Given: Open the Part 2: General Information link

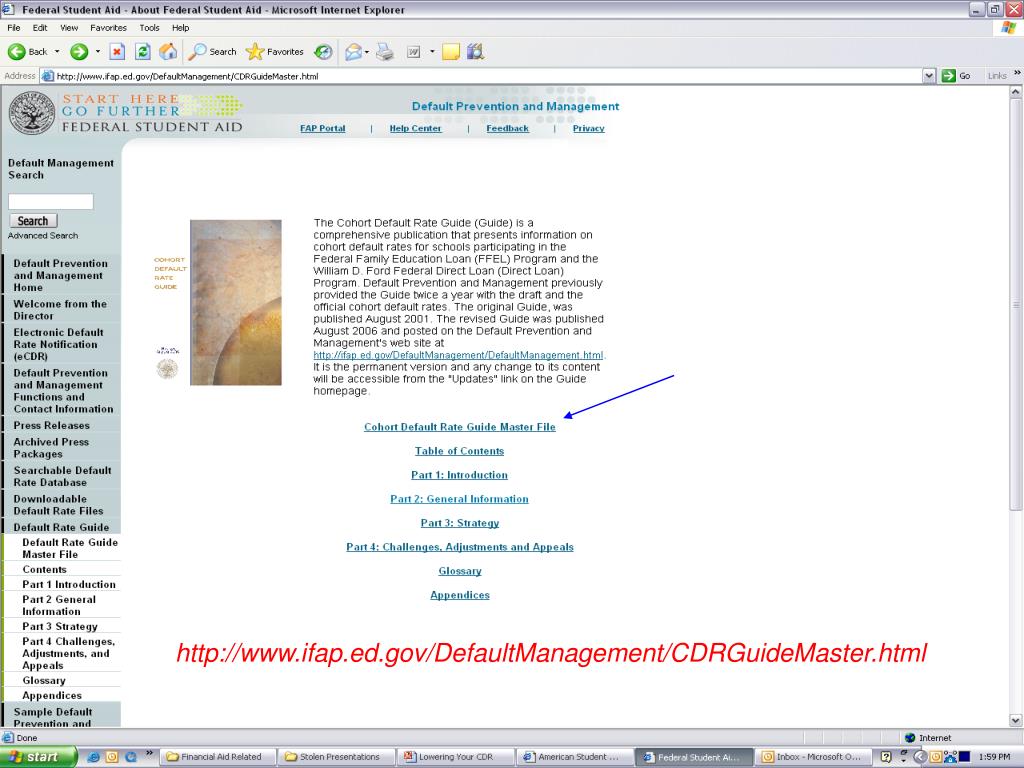Looking at the screenshot, I should point(460,500).
